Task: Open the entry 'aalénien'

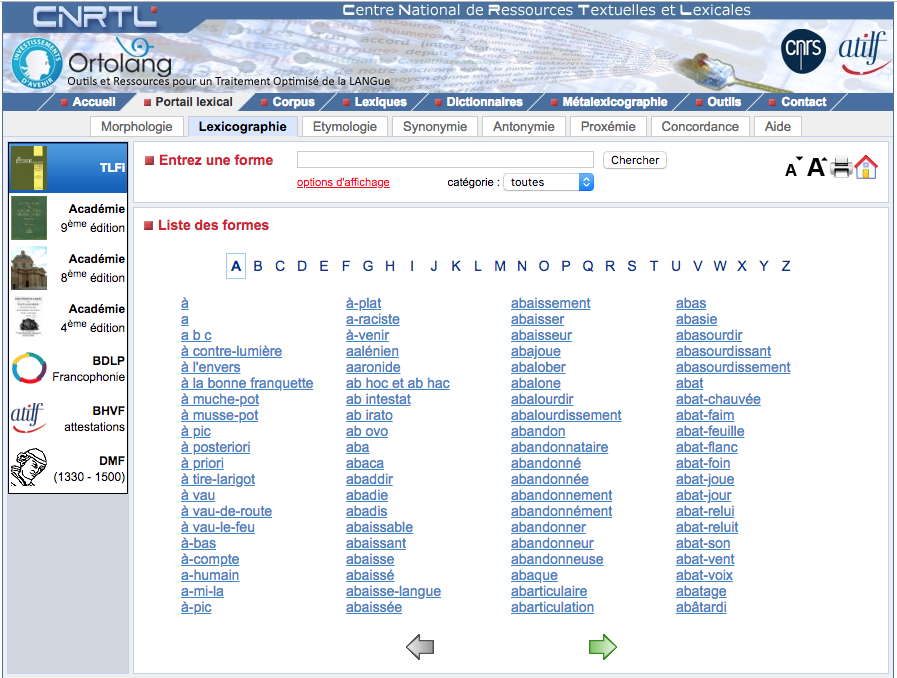Action: pyautogui.click(x=372, y=351)
